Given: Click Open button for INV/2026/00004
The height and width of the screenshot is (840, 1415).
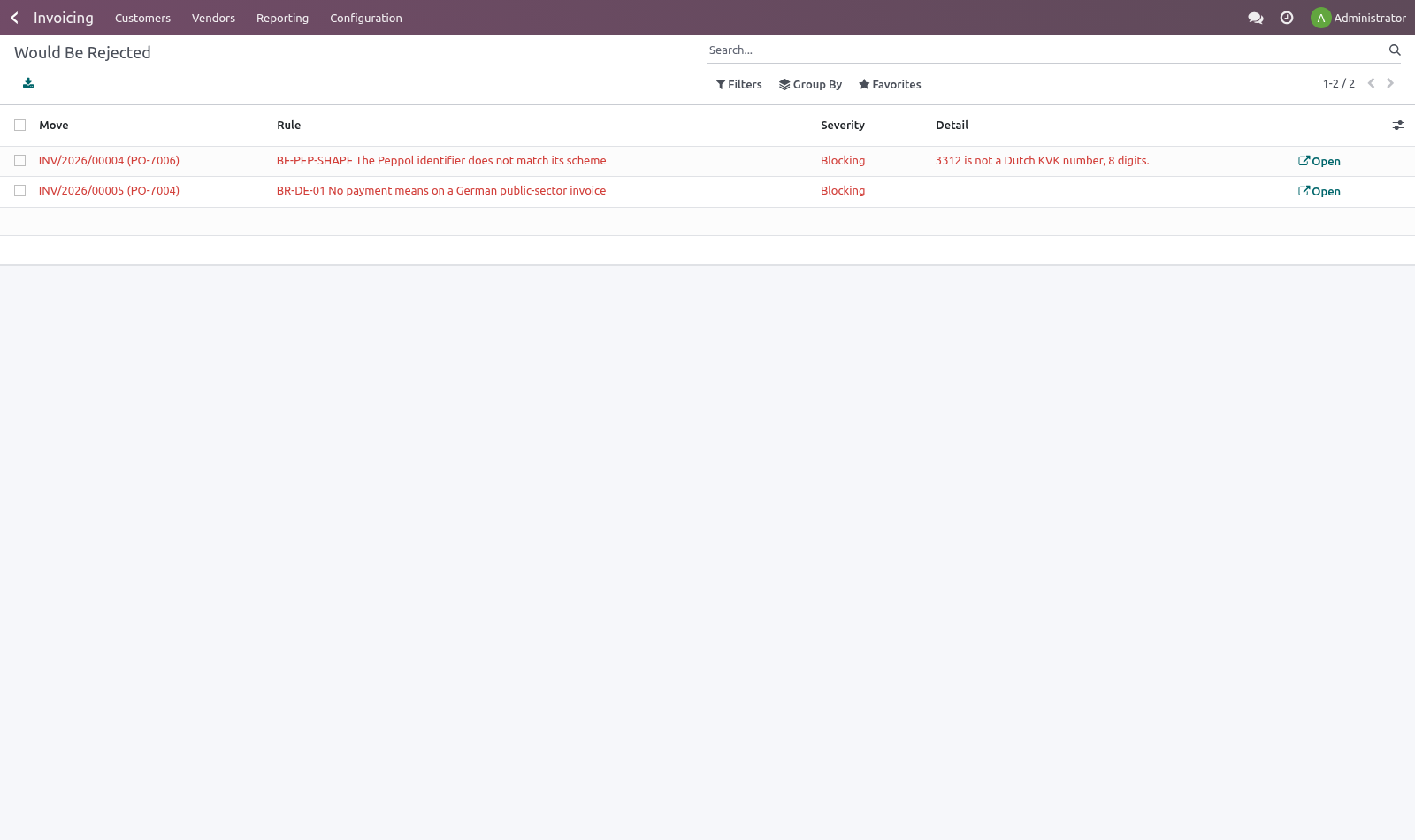Looking at the screenshot, I should (1319, 161).
